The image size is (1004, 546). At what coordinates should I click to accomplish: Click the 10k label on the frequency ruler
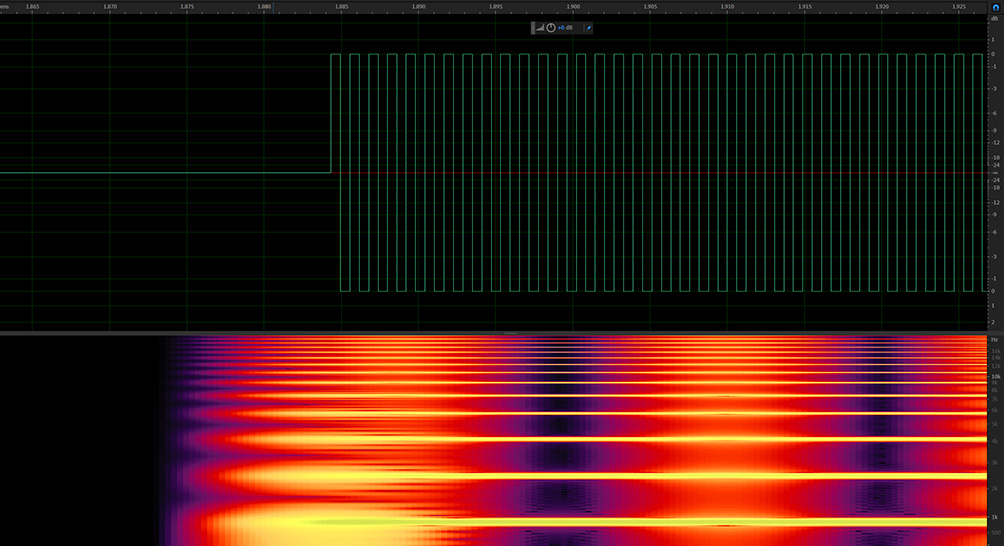[x=994, y=377]
